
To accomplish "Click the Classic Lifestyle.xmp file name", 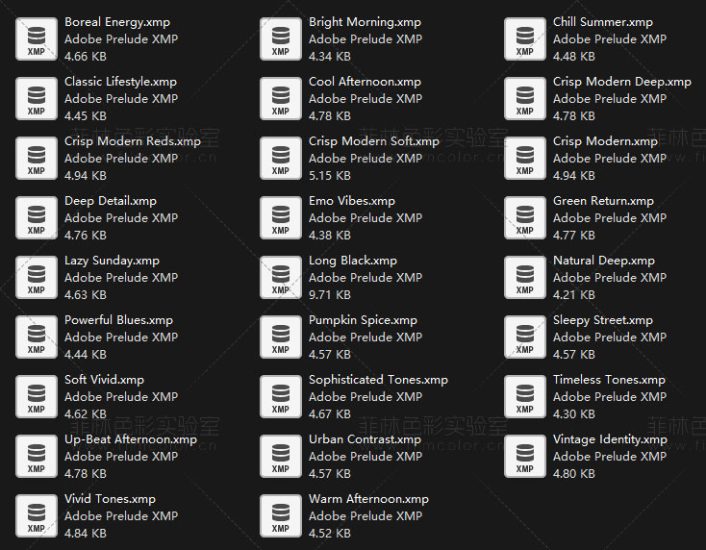I will (x=120, y=81).
